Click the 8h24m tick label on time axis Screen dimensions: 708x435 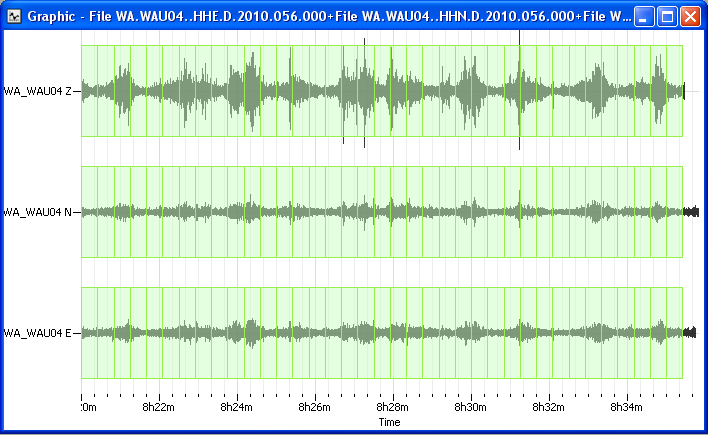(236, 407)
